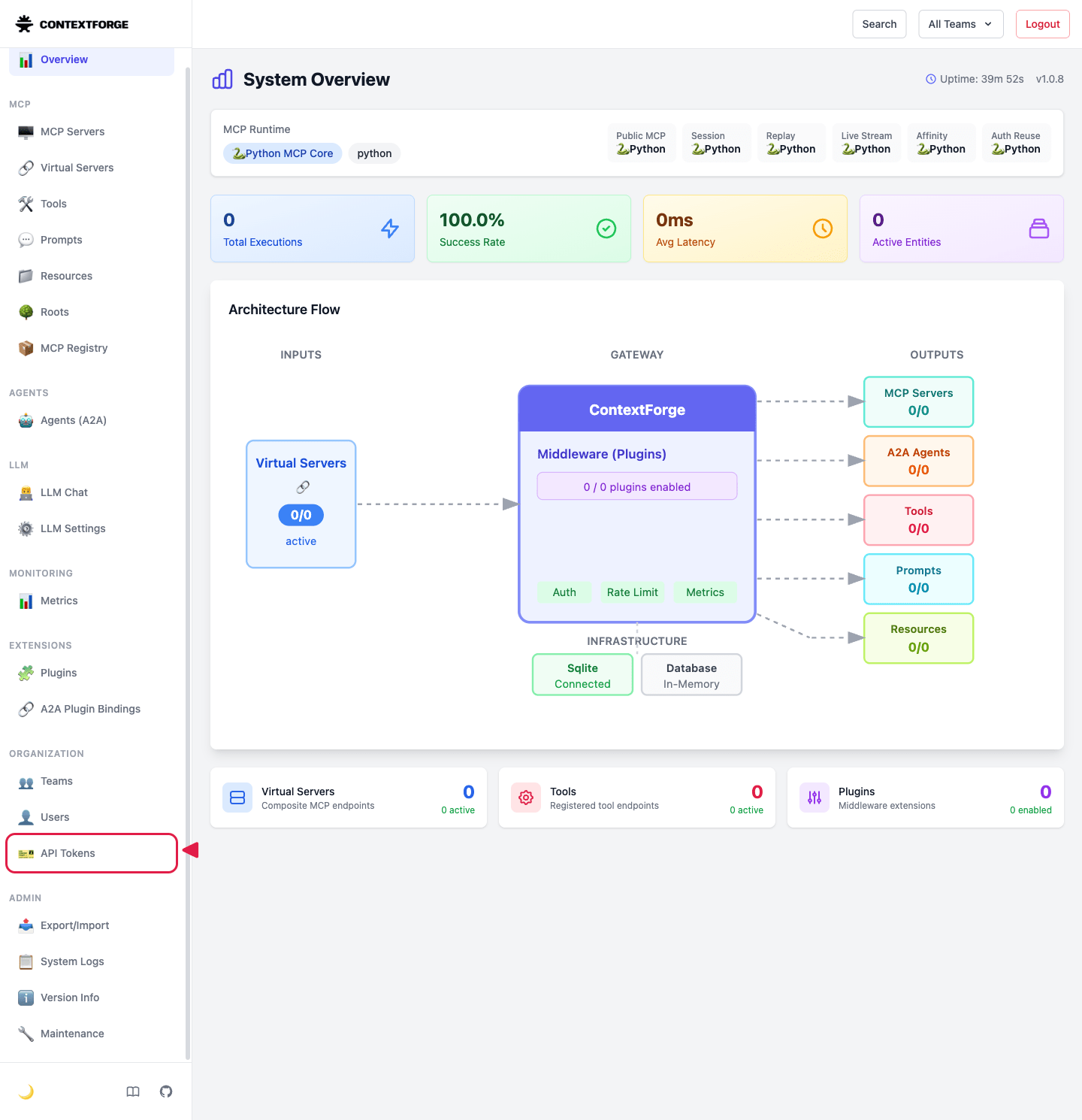Click the LLM Chat icon
1082x1120 pixels.
(x=26, y=492)
